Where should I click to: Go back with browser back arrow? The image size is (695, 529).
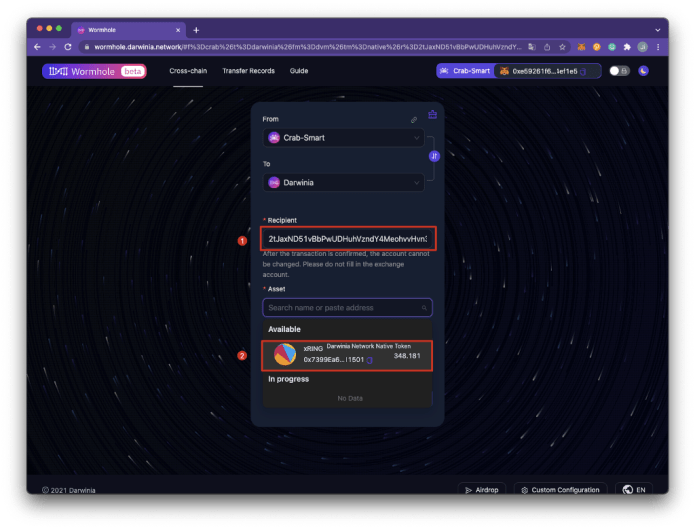[x=37, y=47]
